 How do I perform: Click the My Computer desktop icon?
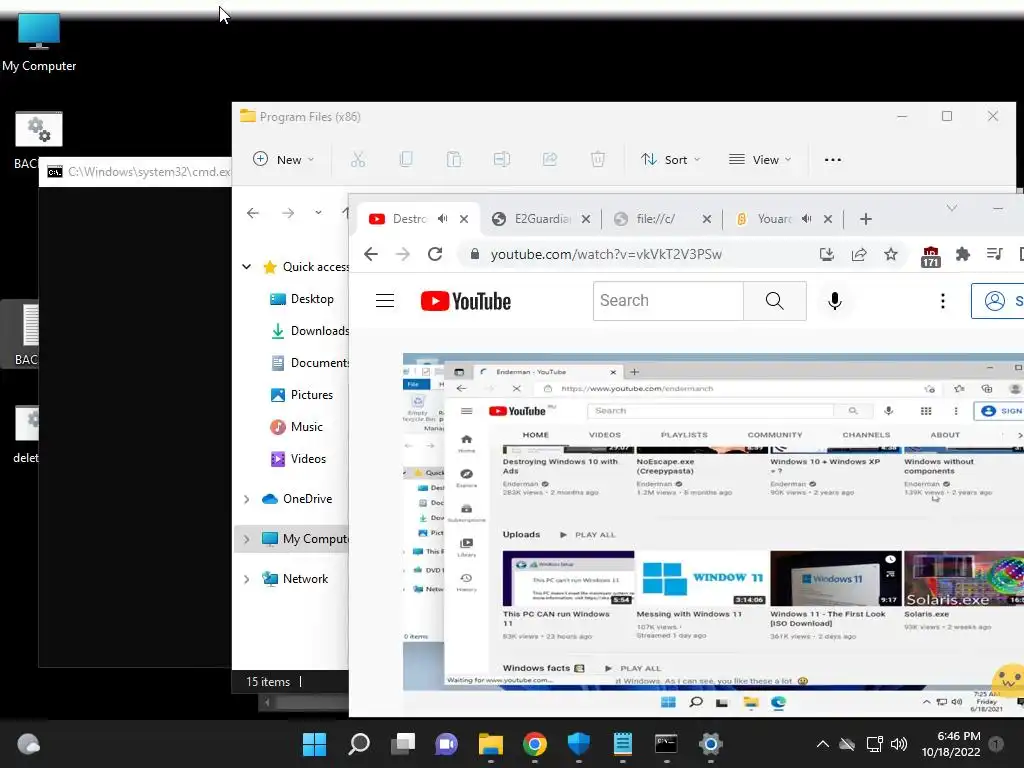[39, 42]
